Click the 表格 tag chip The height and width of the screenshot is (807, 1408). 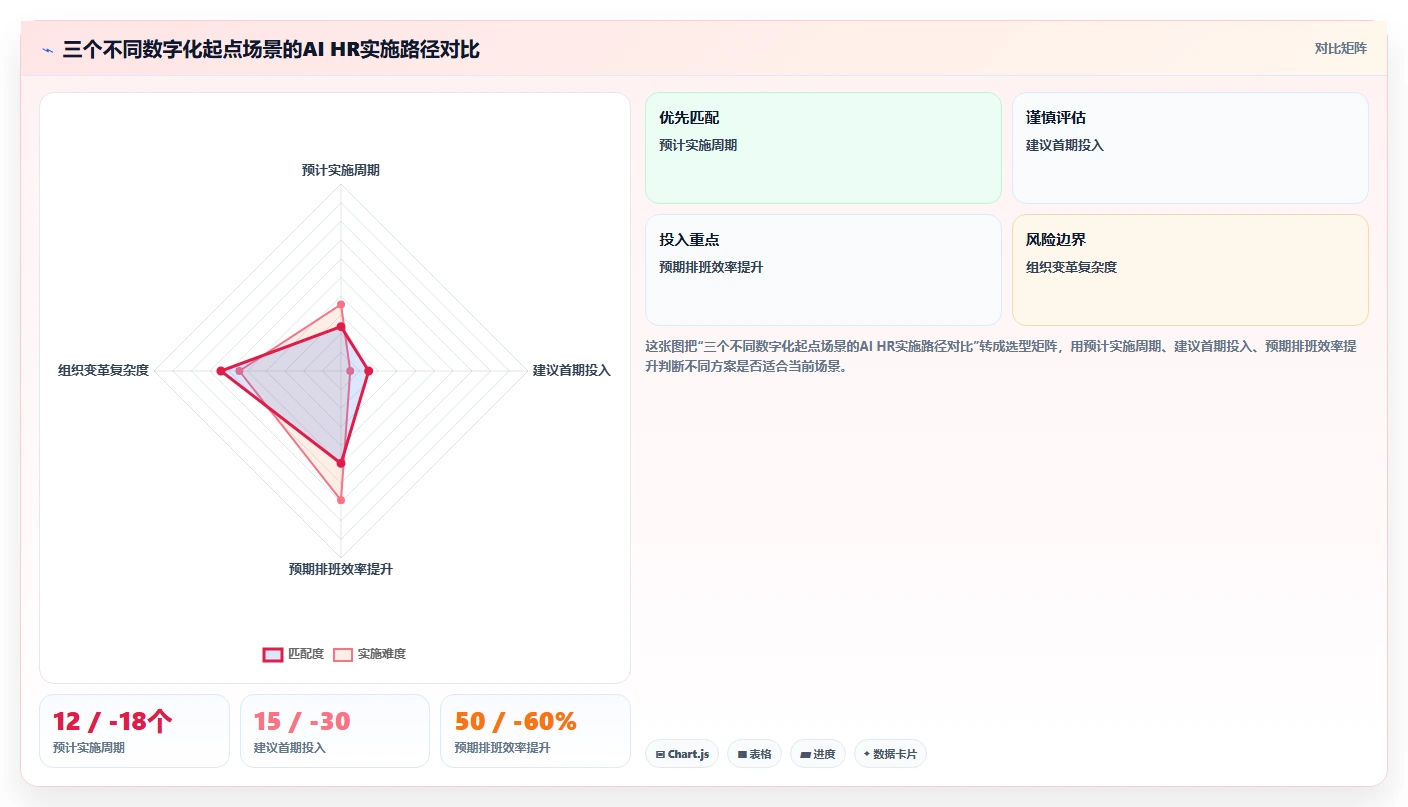coord(754,754)
